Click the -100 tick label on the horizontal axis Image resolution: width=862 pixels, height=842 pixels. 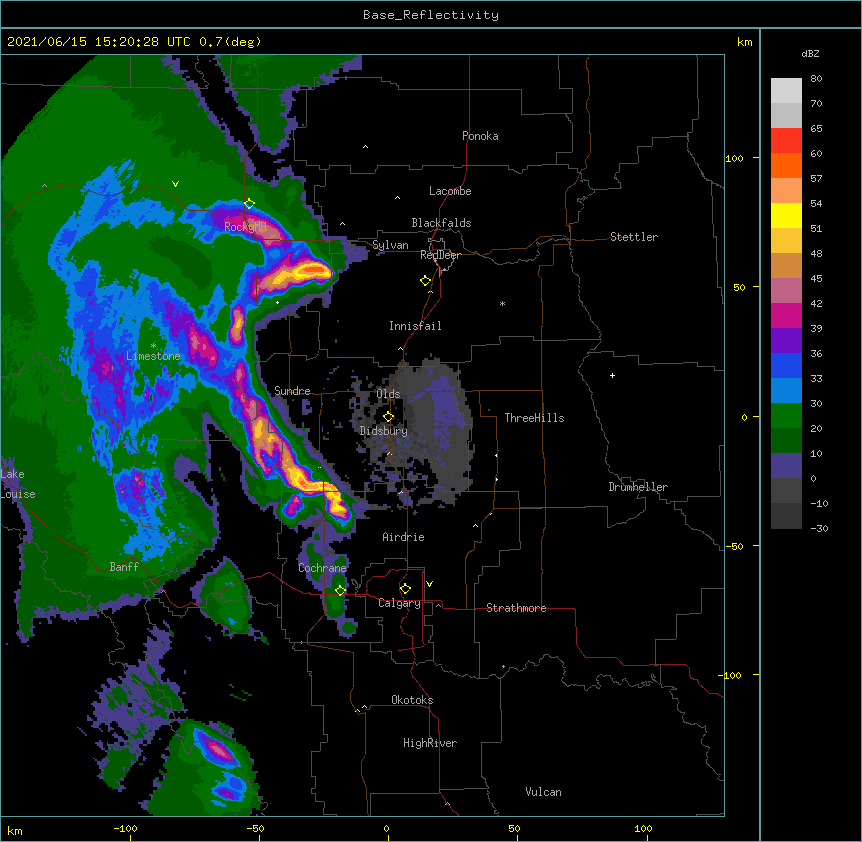point(125,828)
